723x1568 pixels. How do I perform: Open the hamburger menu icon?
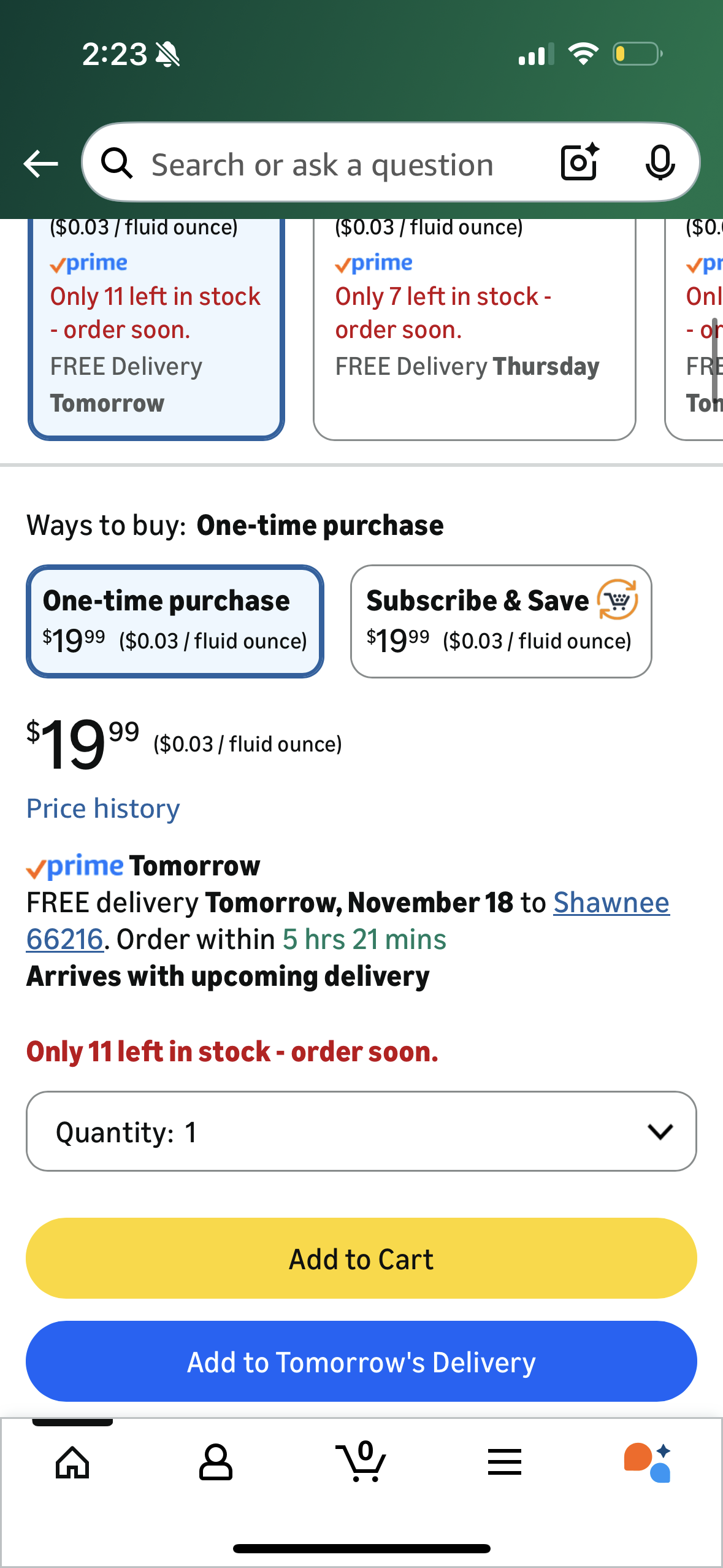pos(504,1462)
